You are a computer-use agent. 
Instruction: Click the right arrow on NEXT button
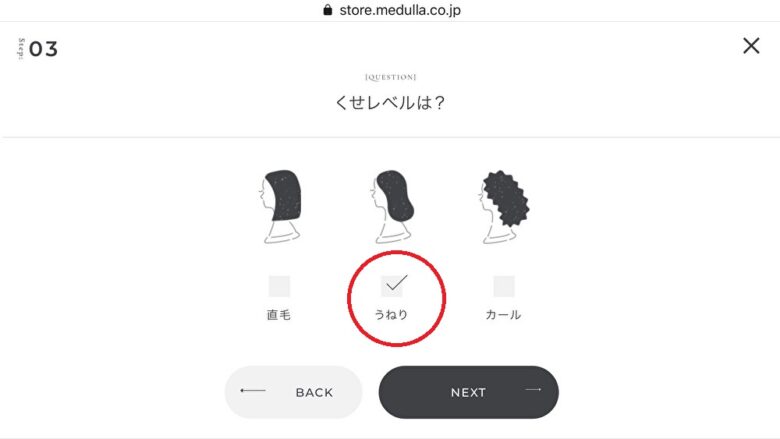[533, 390]
